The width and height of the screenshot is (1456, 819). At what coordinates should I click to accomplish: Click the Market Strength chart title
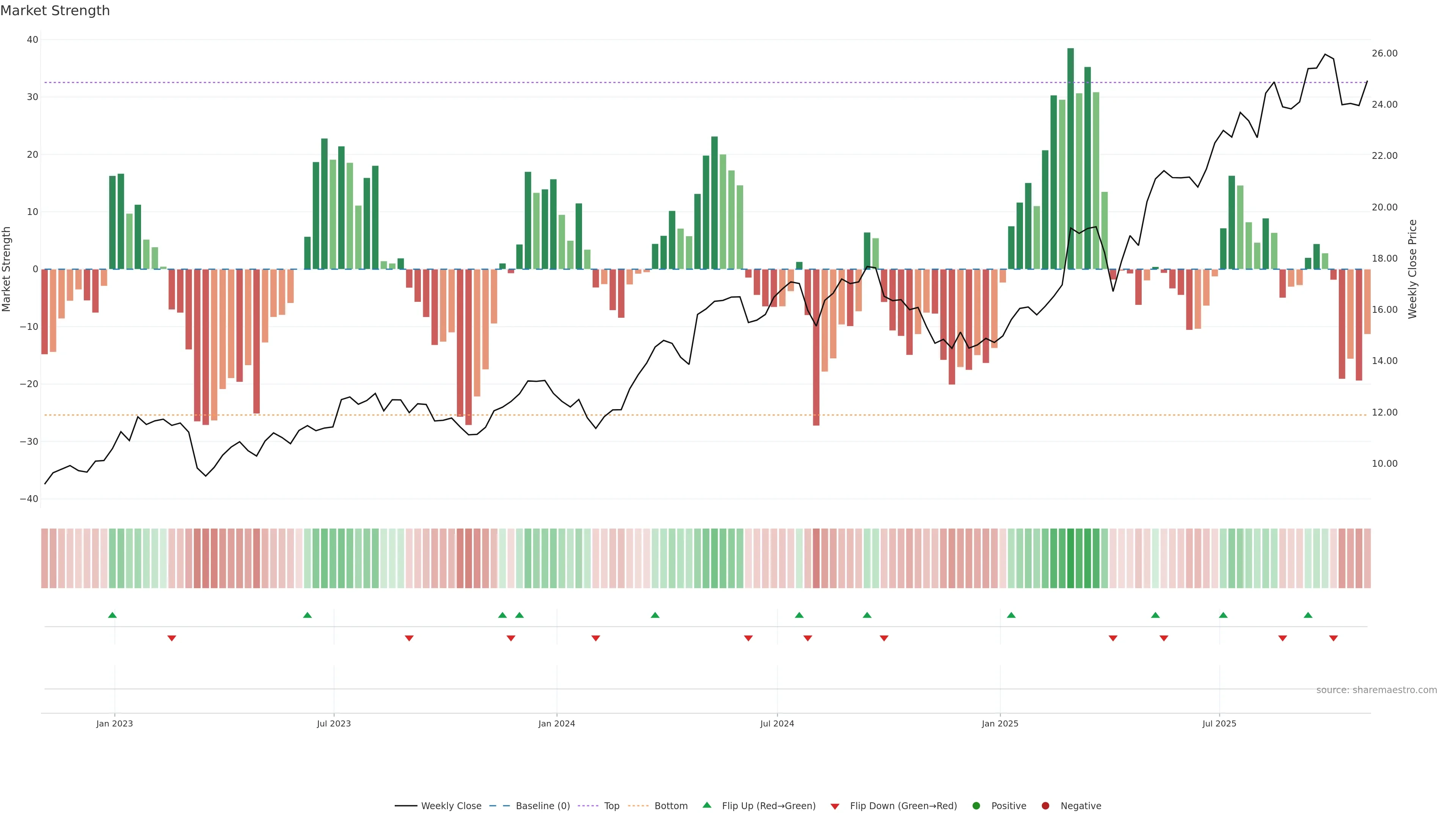pos(55,11)
